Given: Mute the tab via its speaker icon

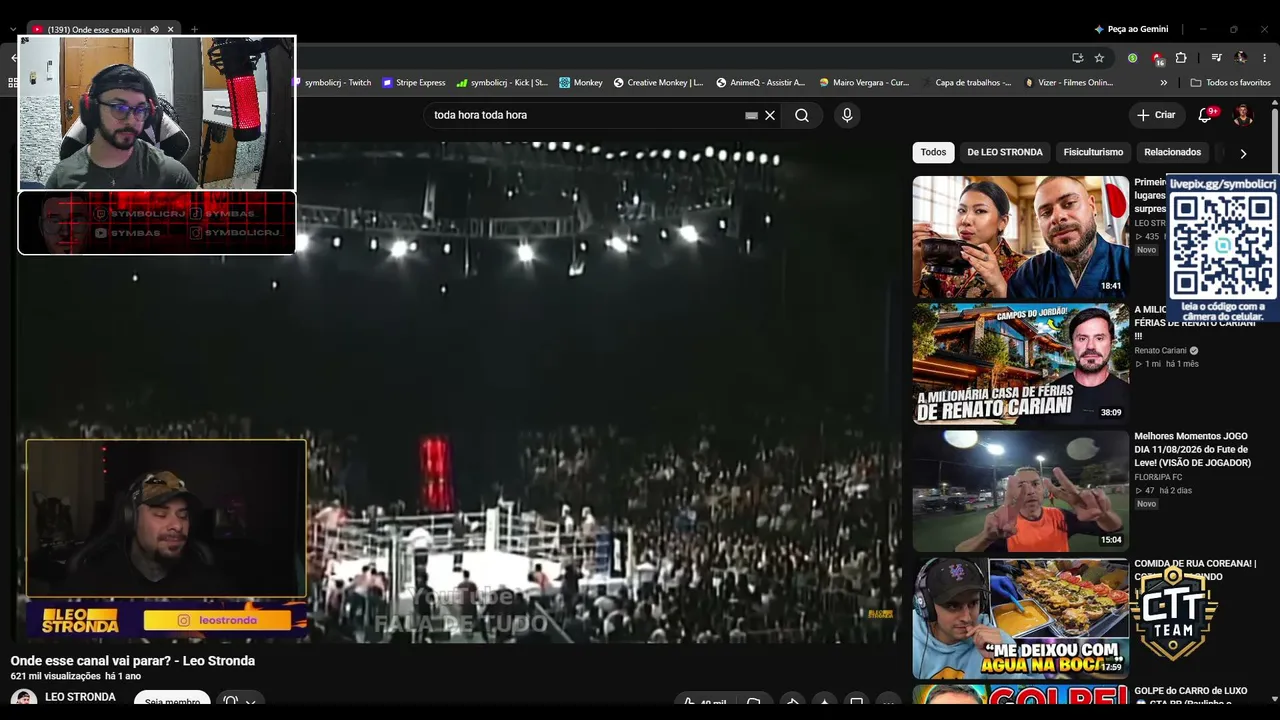Looking at the screenshot, I should pyautogui.click(x=154, y=30).
